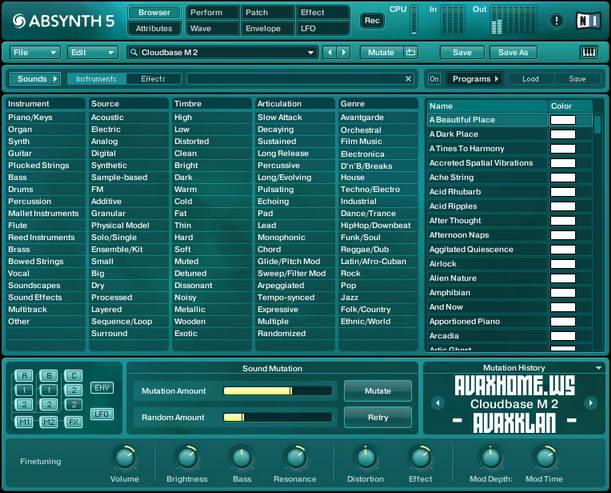
Task: Select the LFO mutation module
Action: pyautogui.click(x=102, y=414)
